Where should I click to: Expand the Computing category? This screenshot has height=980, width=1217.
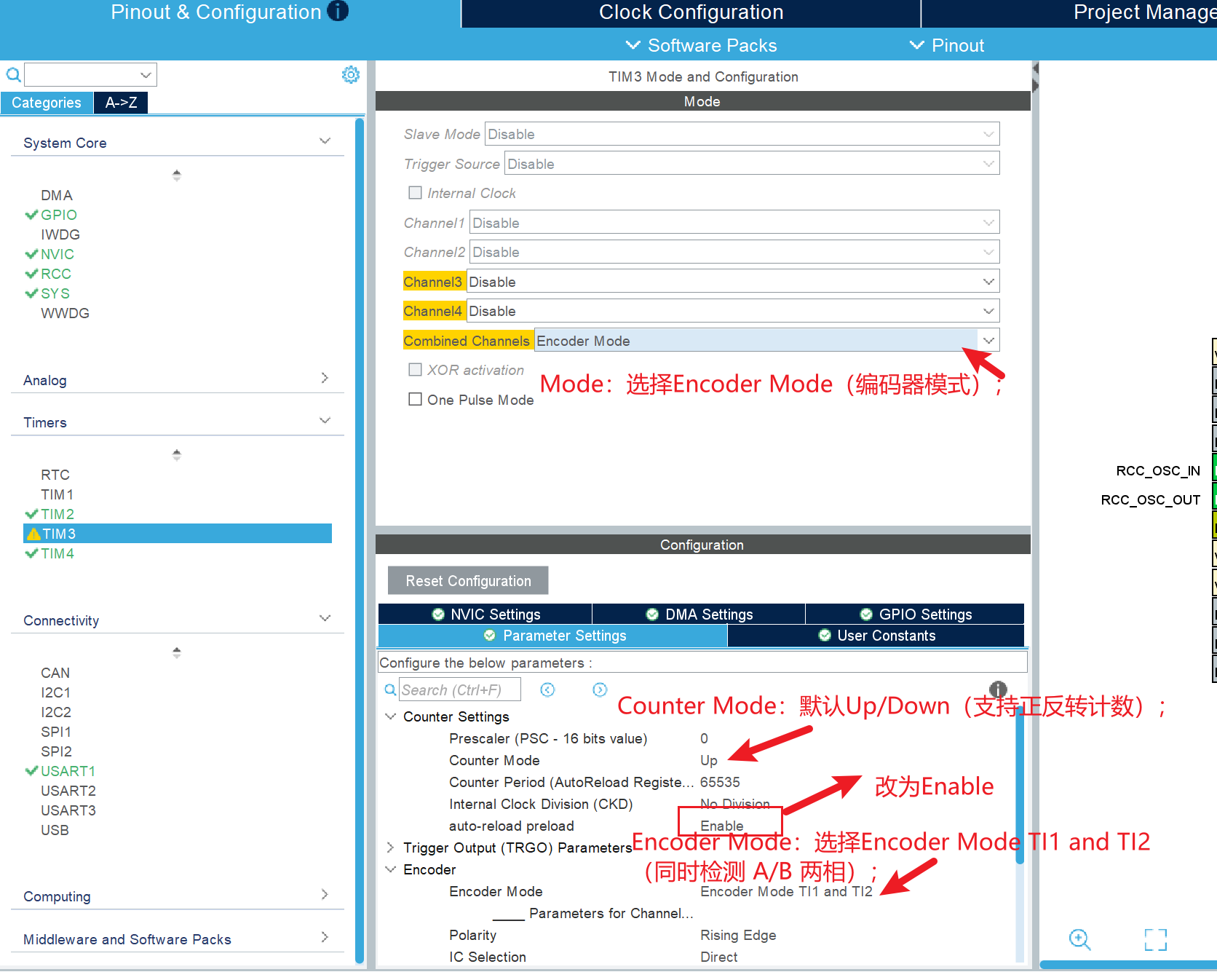point(325,894)
